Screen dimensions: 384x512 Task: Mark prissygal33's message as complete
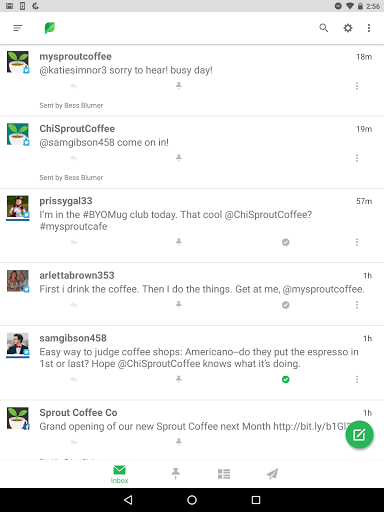[286, 242]
